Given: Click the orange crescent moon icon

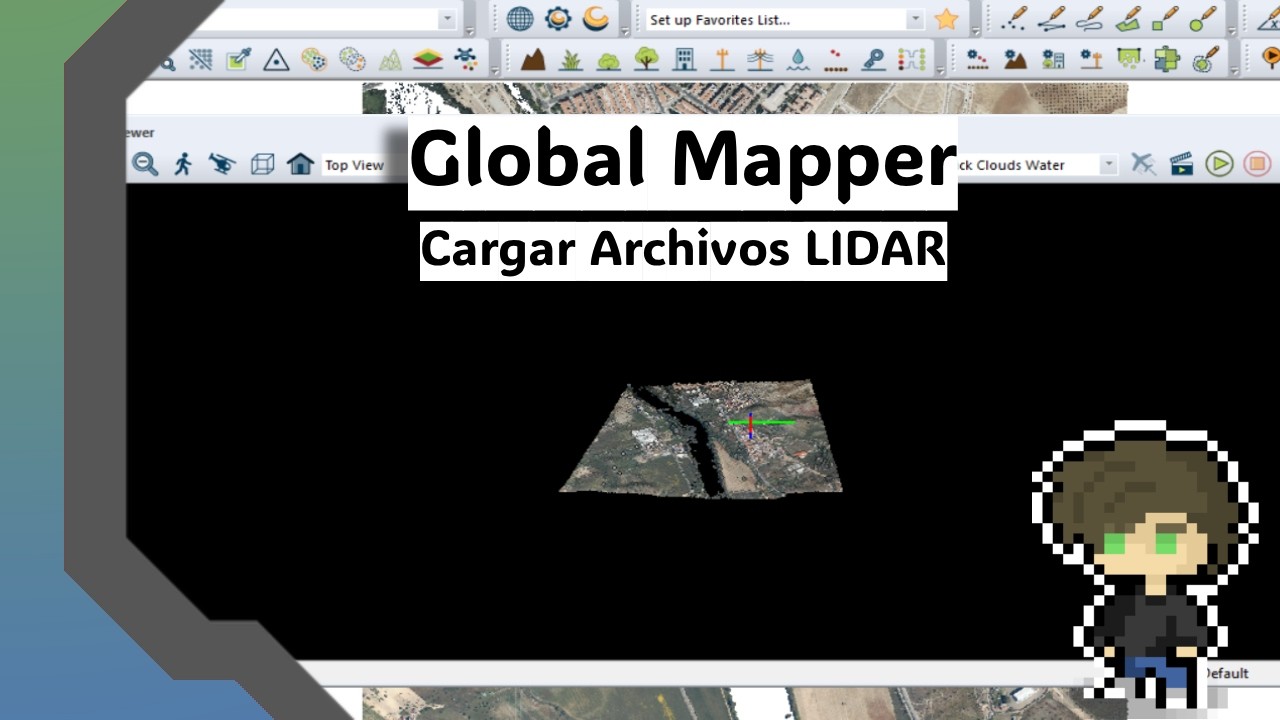Looking at the screenshot, I should (x=596, y=18).
